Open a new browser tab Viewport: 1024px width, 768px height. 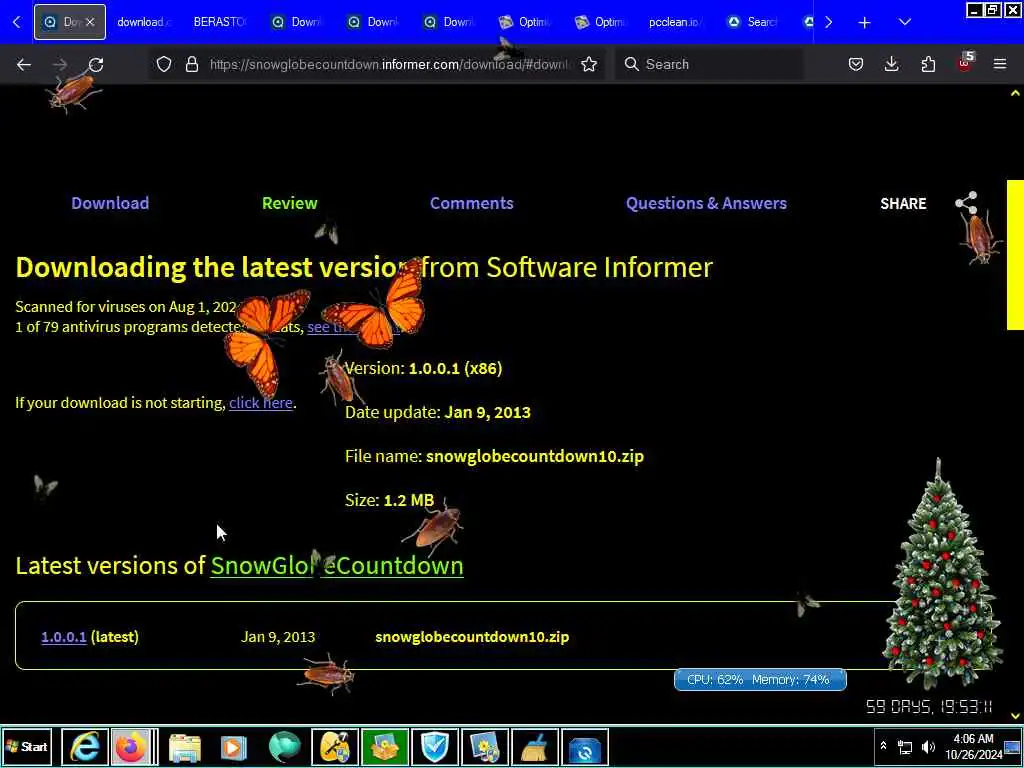pyautogui.click(x=865, y=22)
